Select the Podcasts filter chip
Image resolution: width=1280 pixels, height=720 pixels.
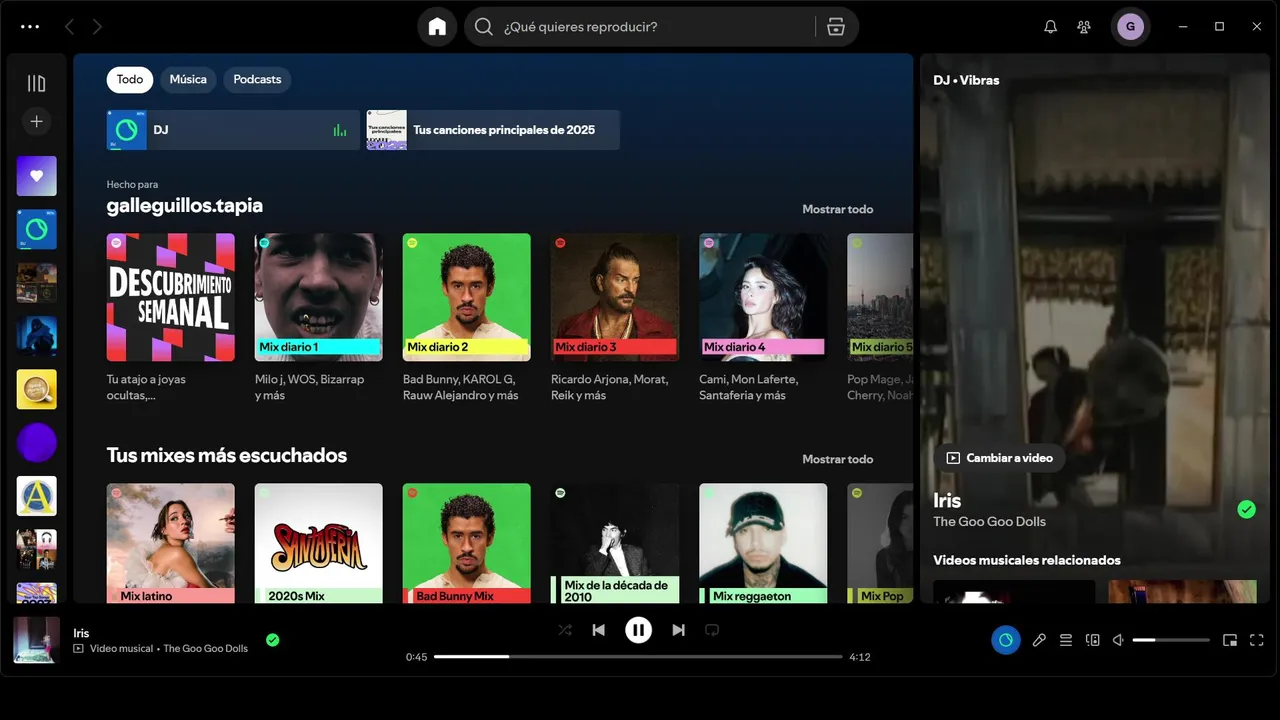tap(257, 79)
